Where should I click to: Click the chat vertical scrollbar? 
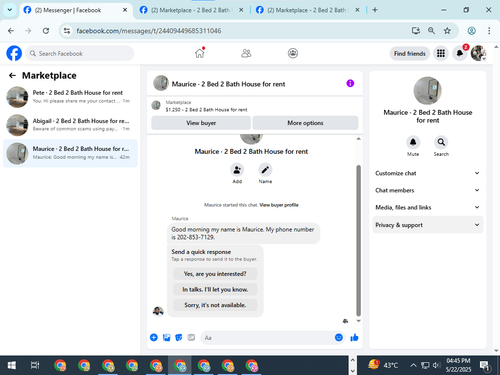(x=359, y=240)
